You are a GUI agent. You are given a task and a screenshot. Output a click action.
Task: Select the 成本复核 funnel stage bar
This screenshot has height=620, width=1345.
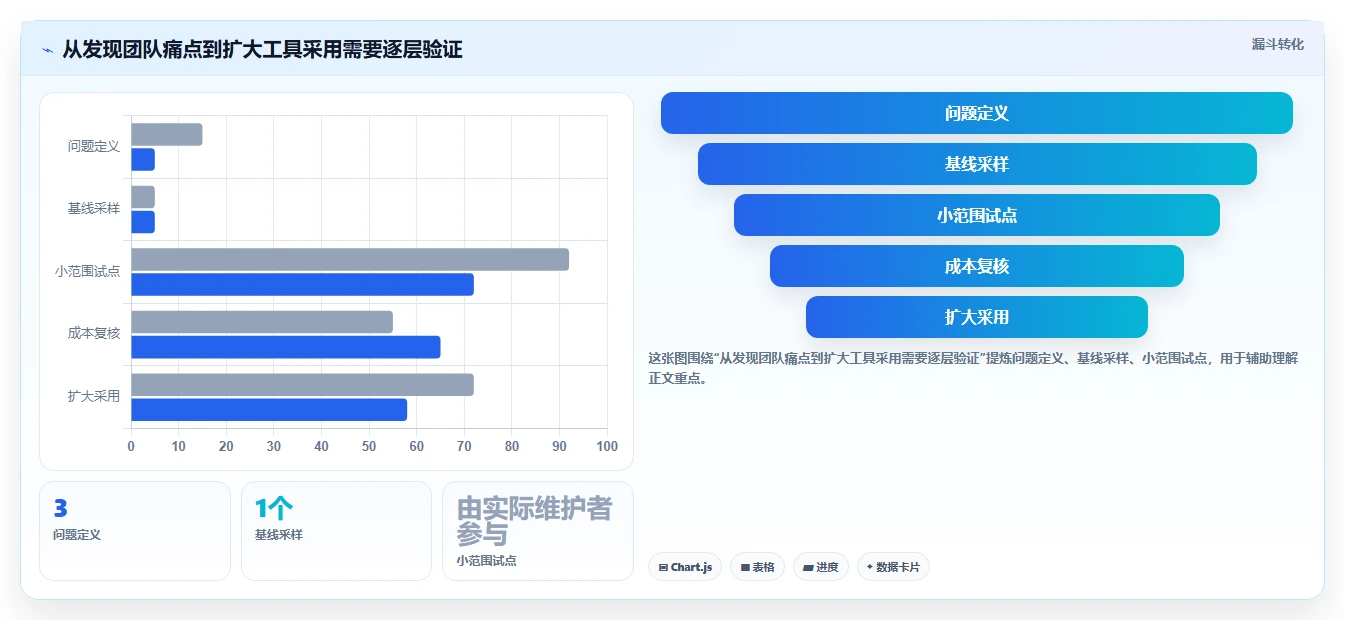tap(977, 266)
